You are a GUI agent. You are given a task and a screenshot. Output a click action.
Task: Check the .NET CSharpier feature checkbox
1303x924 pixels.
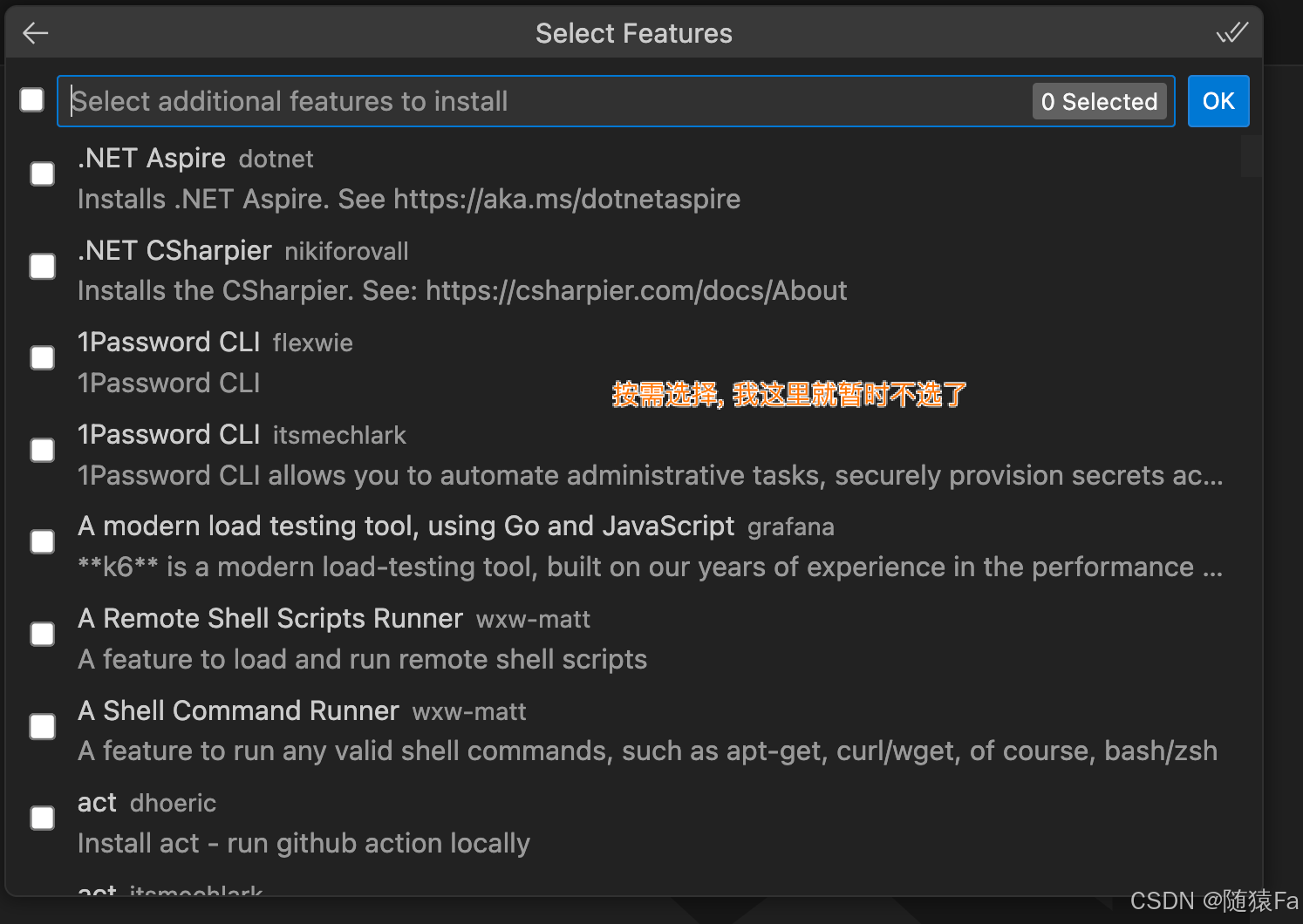(43, 267)
